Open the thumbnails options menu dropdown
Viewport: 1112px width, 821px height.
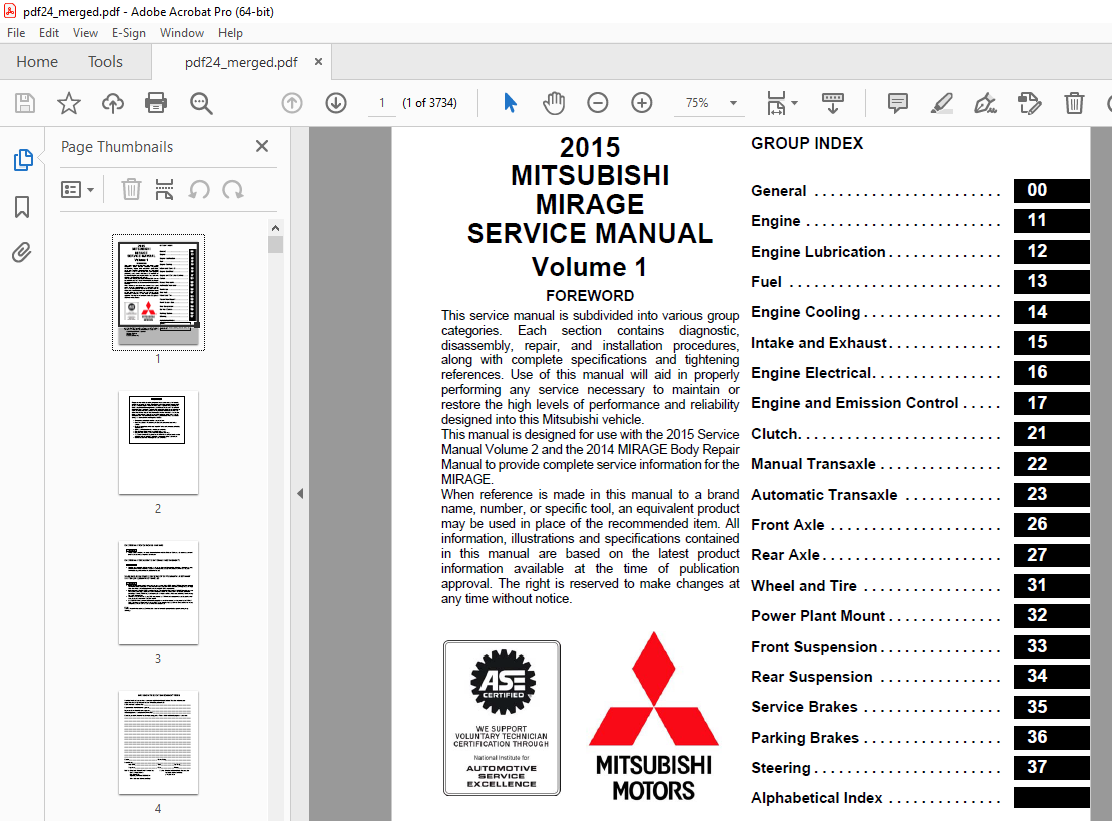[77, 190]
